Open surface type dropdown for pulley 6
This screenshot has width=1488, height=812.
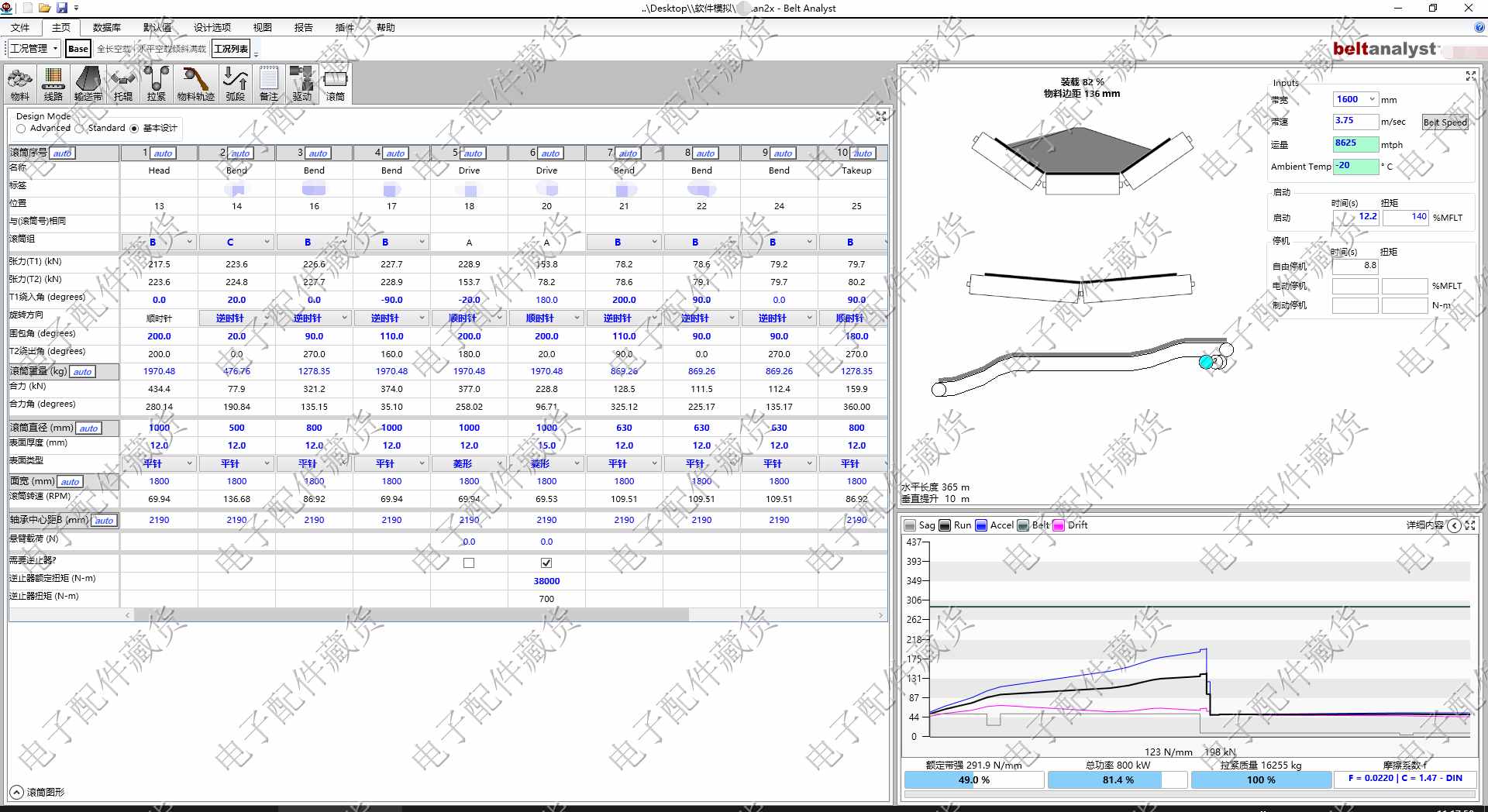click(546, 464)
